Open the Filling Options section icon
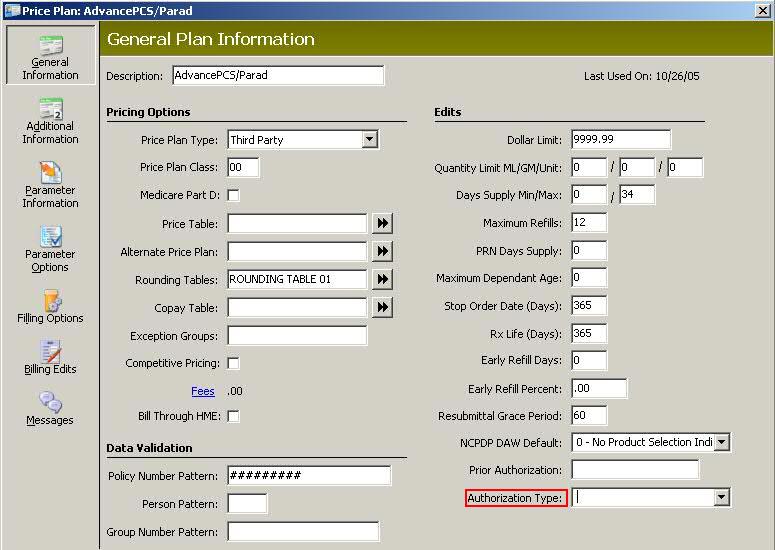 [x=51, y=301]
